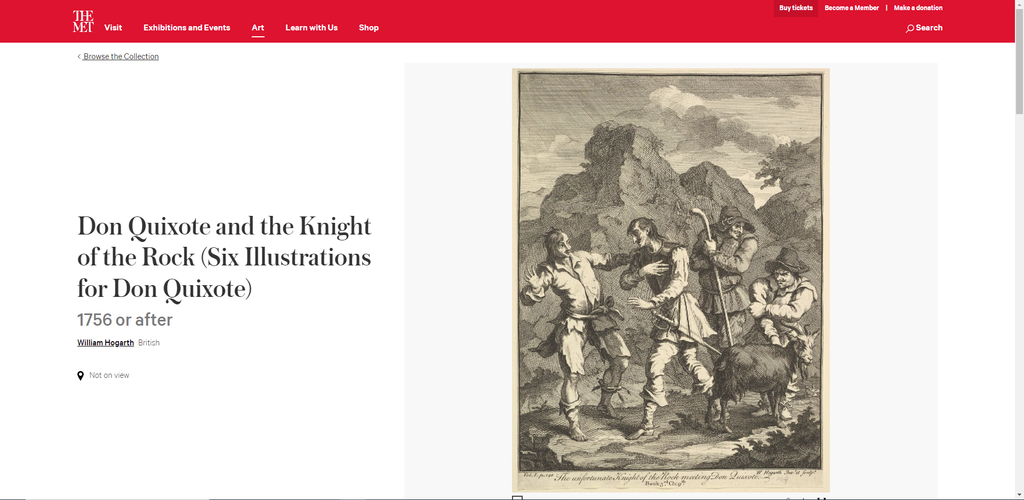The height and width of the screenshot is (500, 1024).
Task: Click the back chevron before Browse the Collection
Action: 79,57
